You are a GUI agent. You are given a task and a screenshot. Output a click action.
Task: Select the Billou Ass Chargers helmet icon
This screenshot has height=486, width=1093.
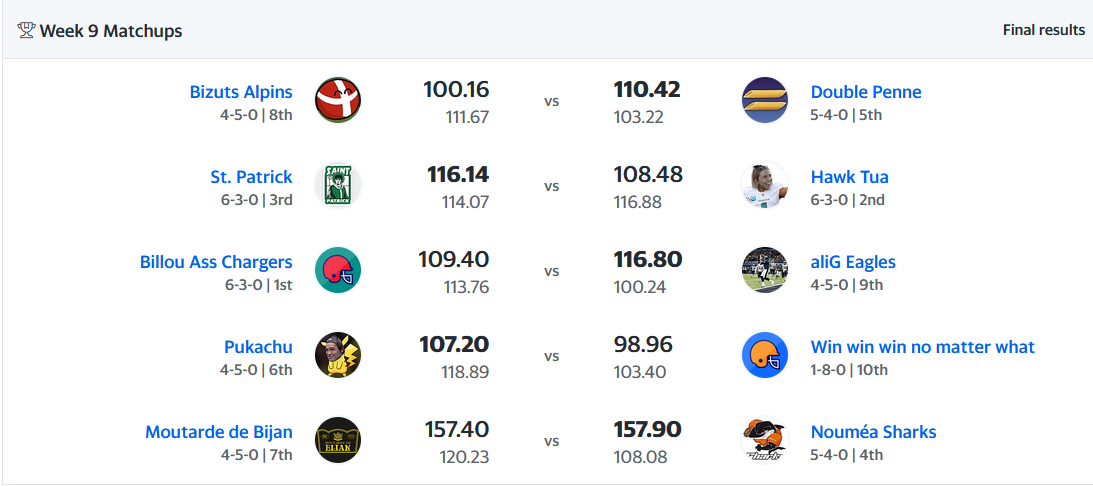pos(338,270)
